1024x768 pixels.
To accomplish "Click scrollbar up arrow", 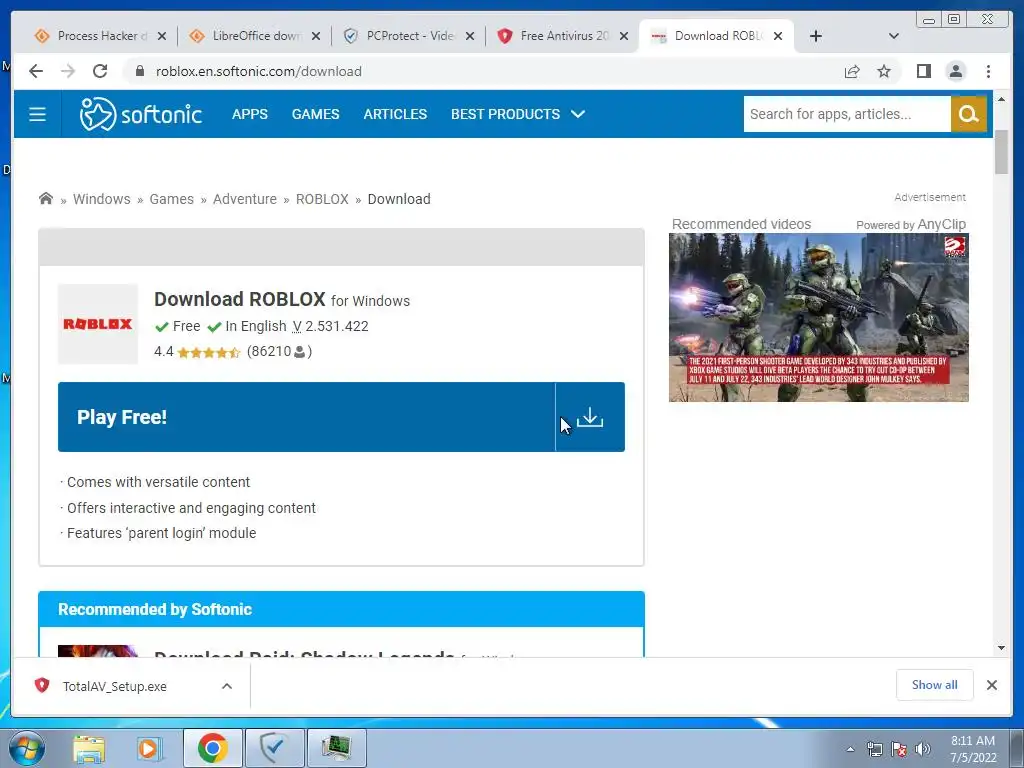I will (x=1002, y=99).
